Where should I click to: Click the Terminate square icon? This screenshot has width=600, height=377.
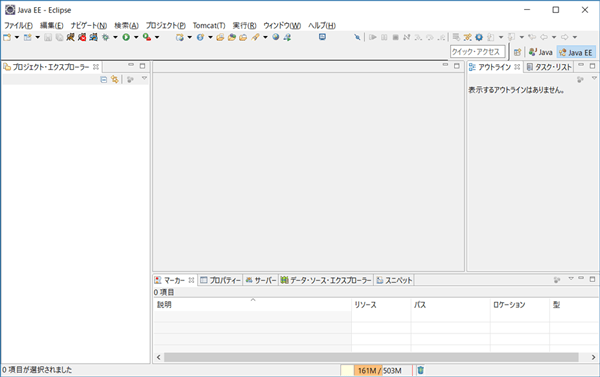(x=396, y=37)
